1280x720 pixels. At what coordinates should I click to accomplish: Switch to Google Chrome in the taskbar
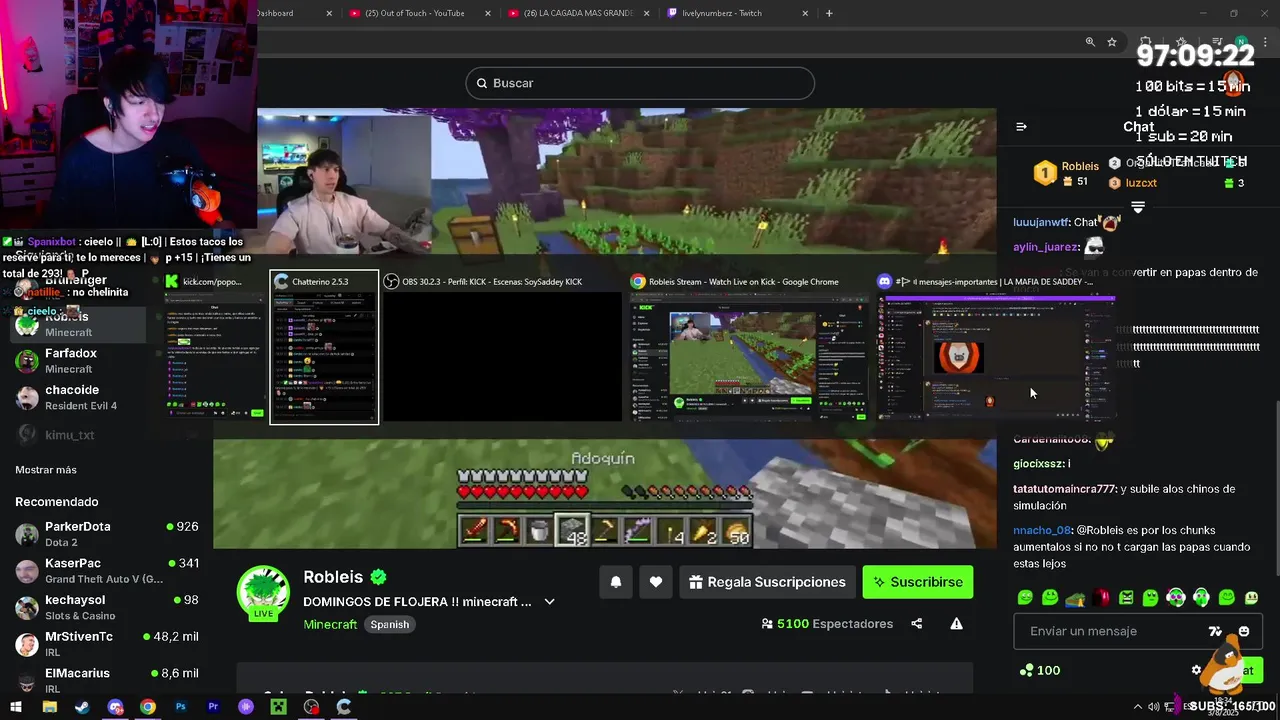click(x=148, y=707)
